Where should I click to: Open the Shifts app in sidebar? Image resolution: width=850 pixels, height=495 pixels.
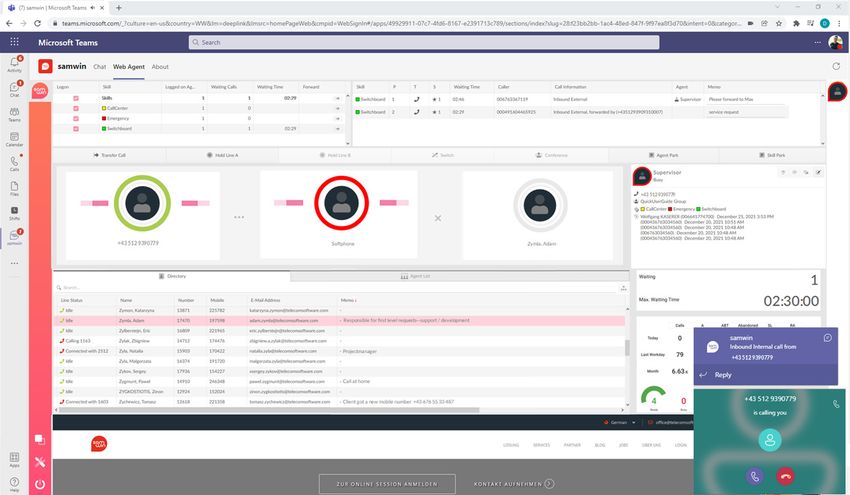[x=14, y=212]
